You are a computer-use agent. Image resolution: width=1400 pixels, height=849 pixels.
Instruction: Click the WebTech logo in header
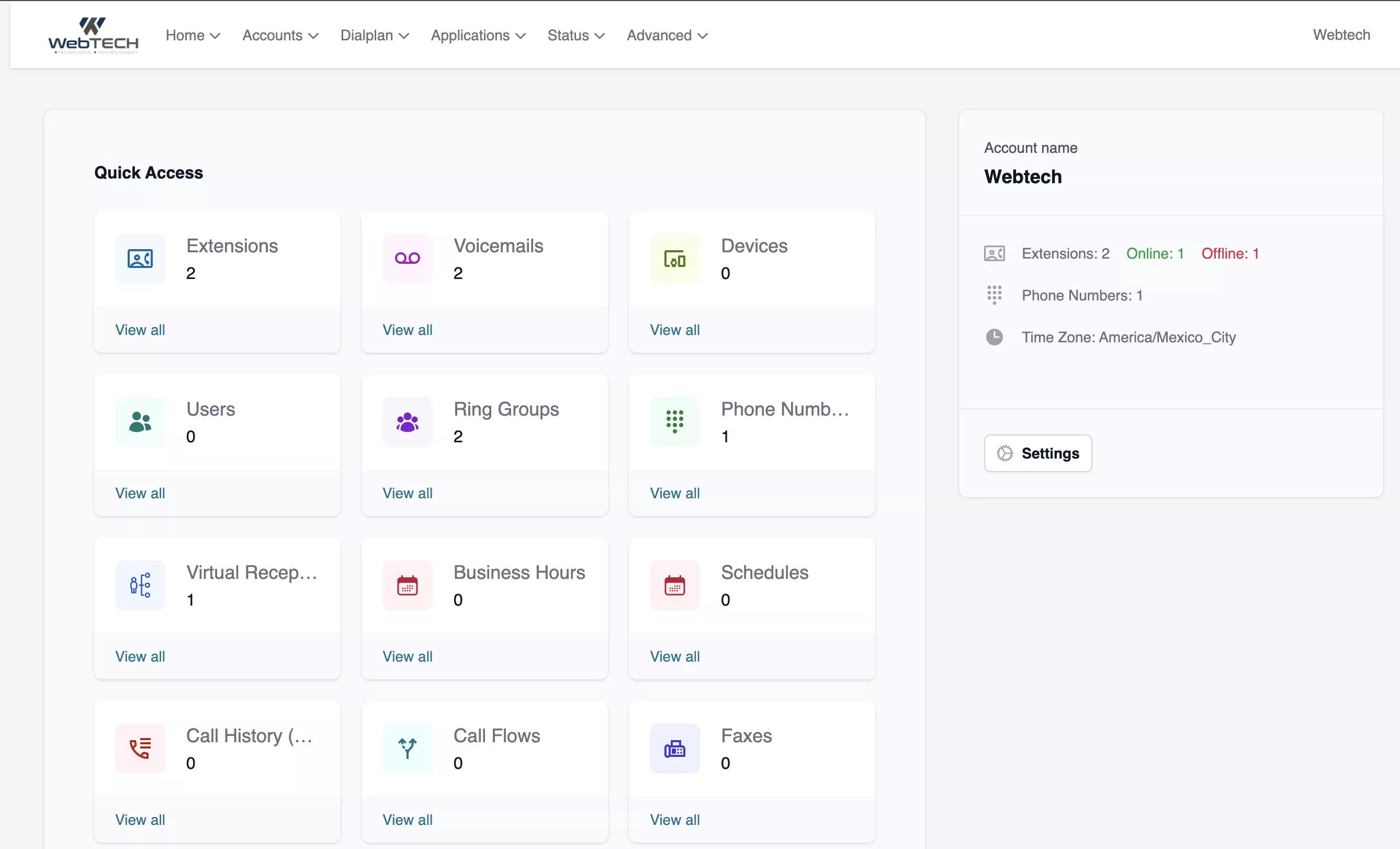pos(93,35)
